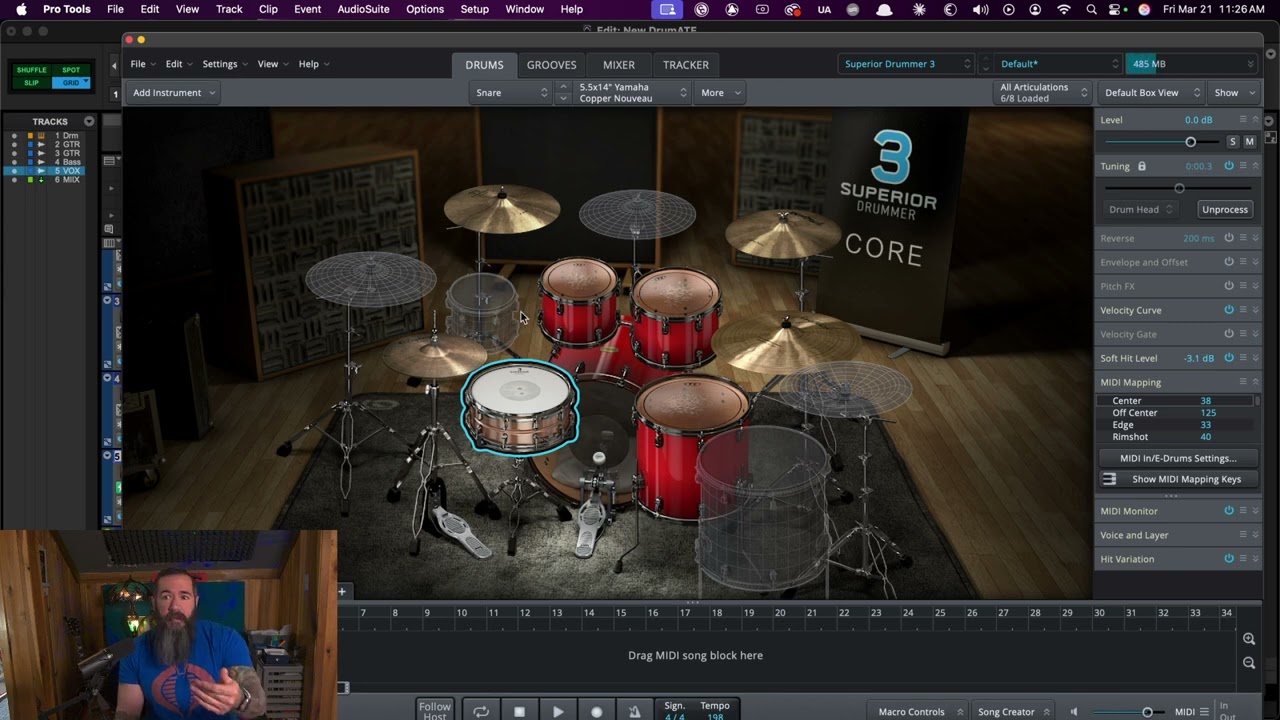Viewport: 1280px width, 720px height.
Task: Enable the Velocity Gate power button
Action: coord(1229,334)
